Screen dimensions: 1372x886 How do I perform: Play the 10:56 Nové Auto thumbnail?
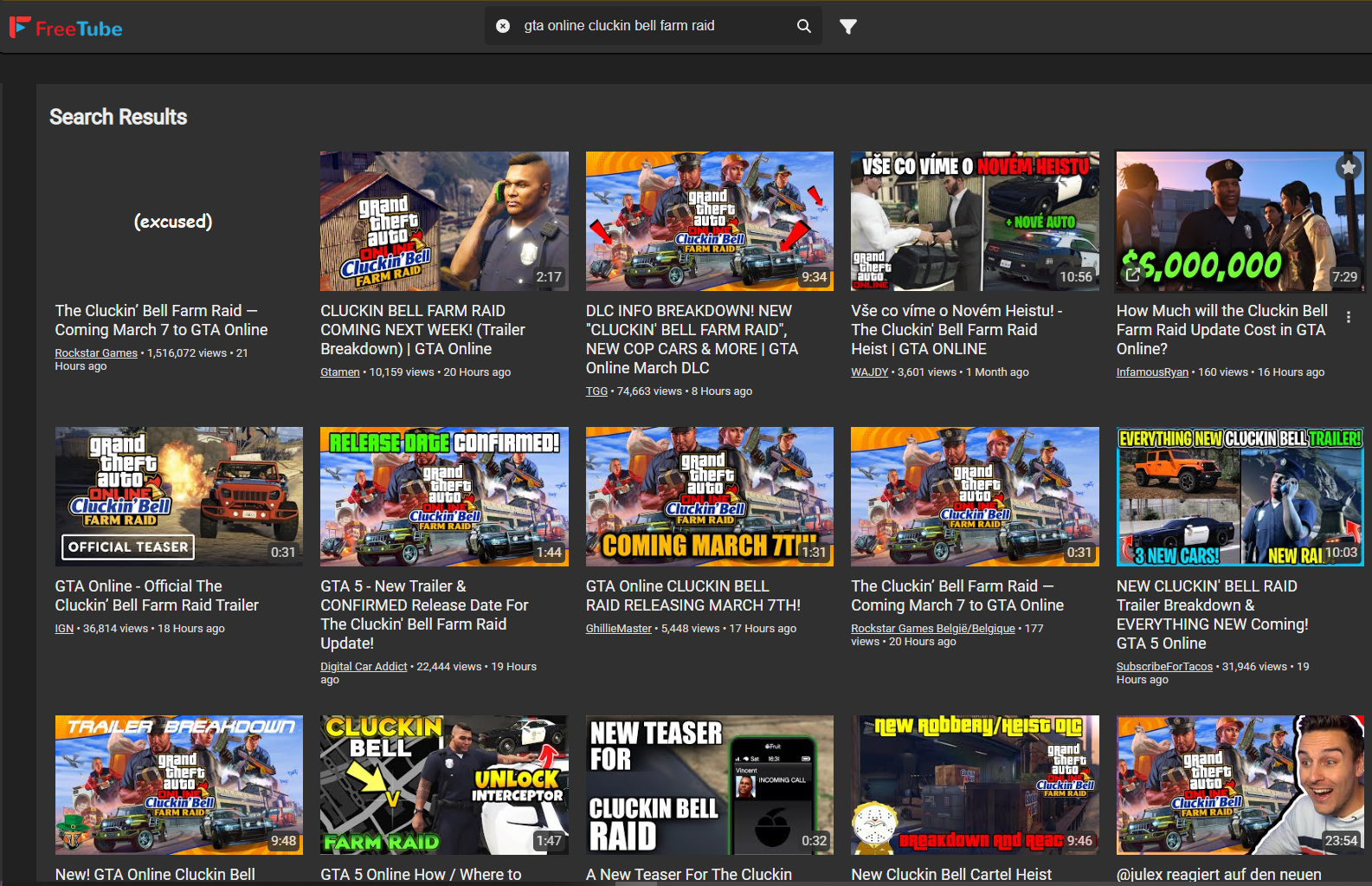click(975, 221)
